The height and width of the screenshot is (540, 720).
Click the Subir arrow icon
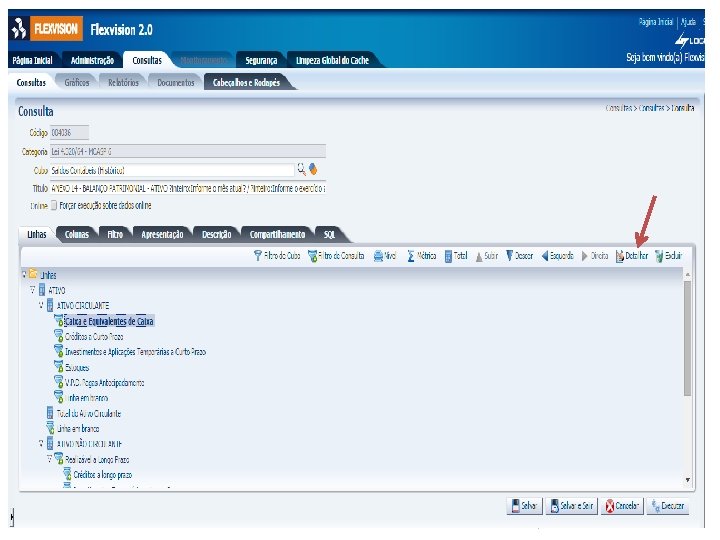(x=479, y=256)
